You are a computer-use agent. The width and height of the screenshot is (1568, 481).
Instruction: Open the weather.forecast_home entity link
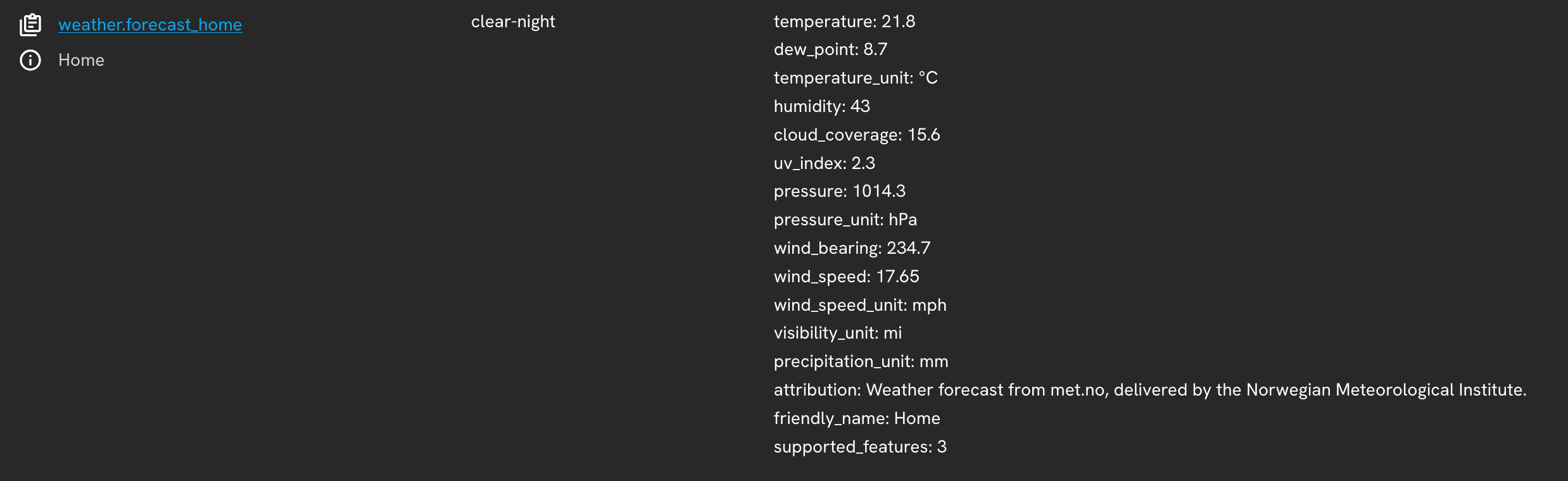click(x=150, y=25)
